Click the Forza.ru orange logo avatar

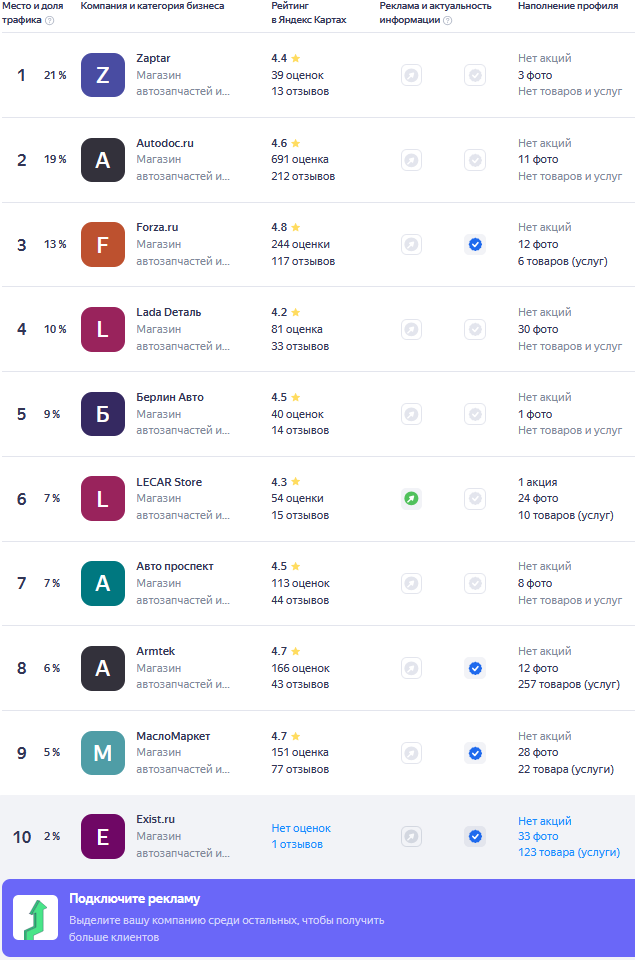tap(103, 244)
